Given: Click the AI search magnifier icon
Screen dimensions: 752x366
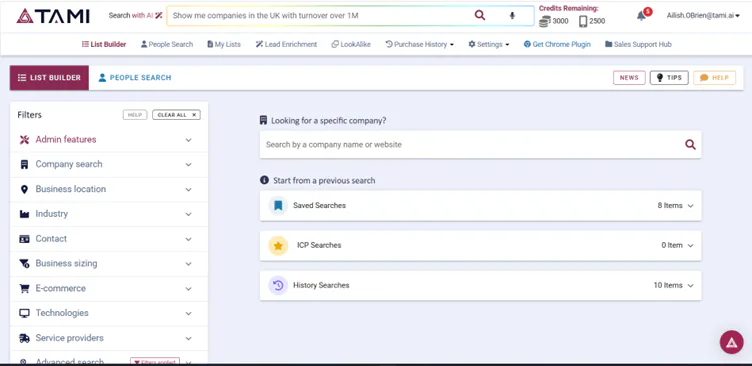Looking at the screenshot, I should pos(480,15).
